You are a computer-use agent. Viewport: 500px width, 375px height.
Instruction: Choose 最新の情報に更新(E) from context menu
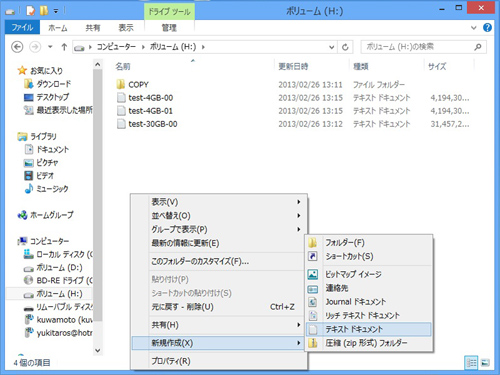[219, 243]
